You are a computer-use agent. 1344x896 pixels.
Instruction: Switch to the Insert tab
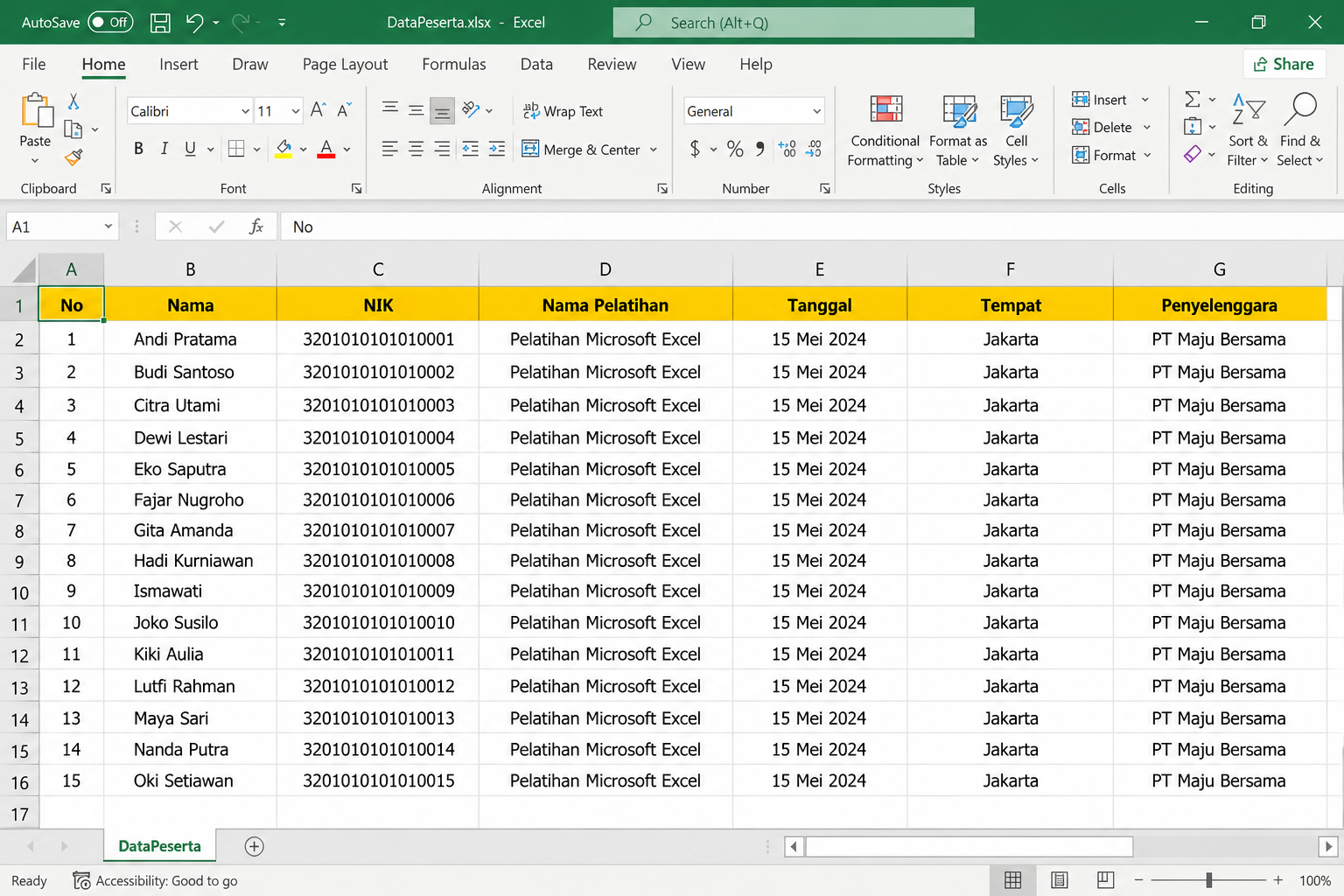pos(178,64)
